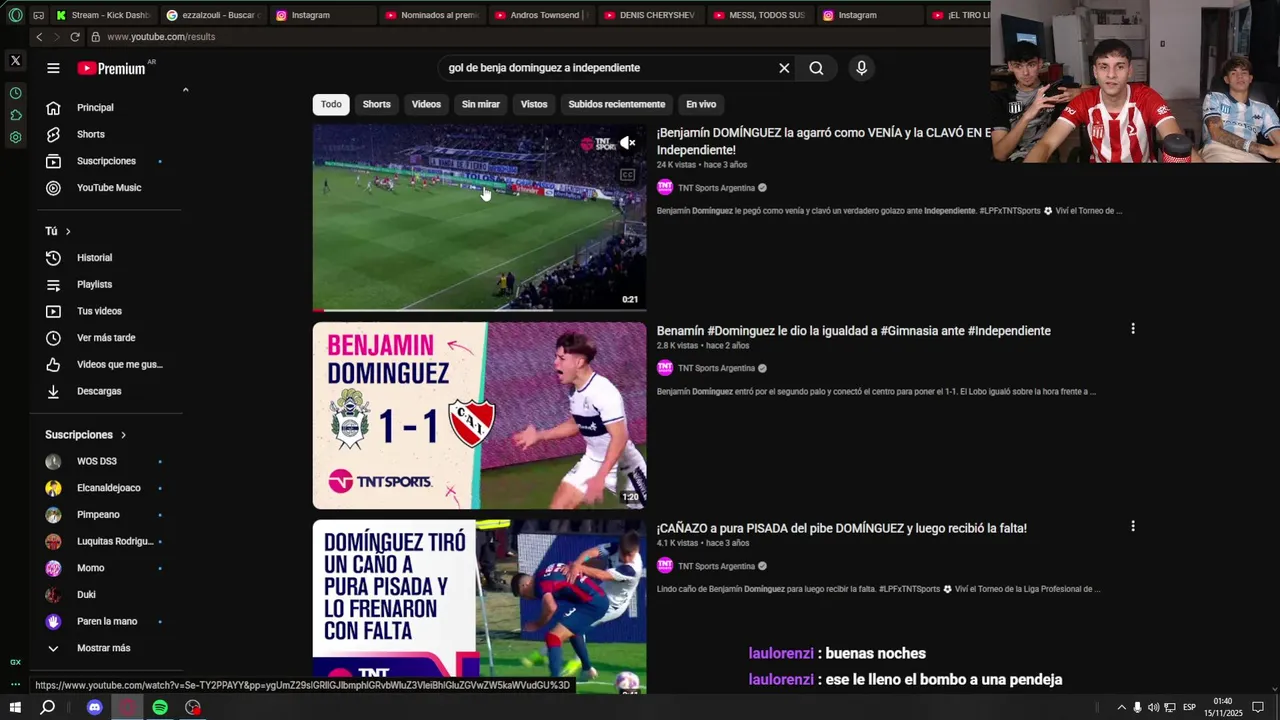
Task: Start voice search with microphone icon
Action: (x=861, y=68)
